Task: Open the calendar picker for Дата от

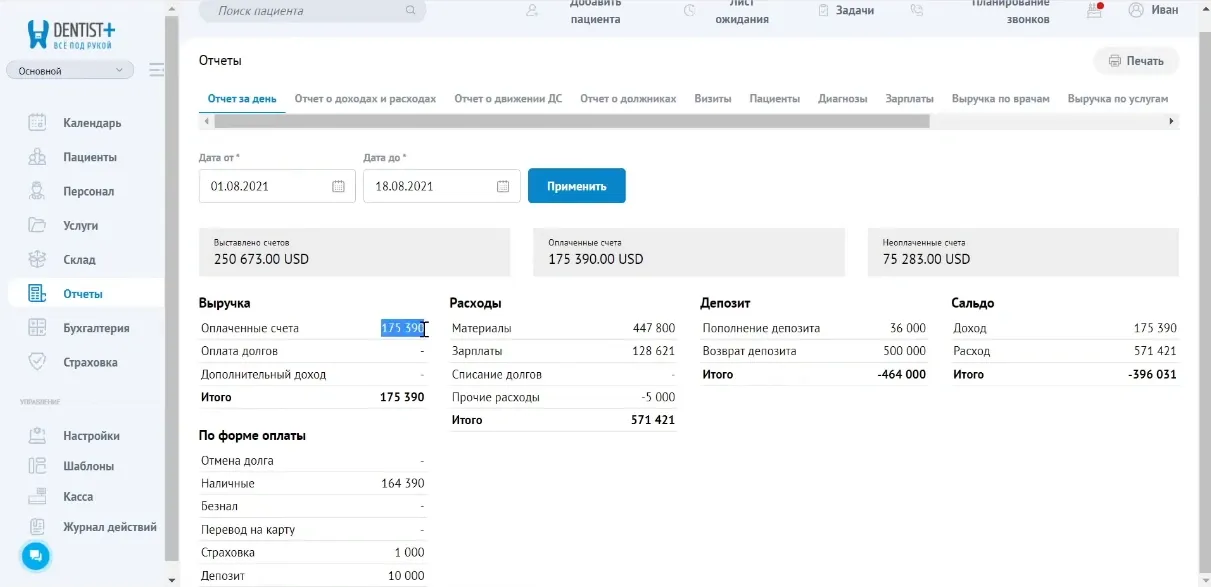Action: pyautogui.click(x=338, y=186)
